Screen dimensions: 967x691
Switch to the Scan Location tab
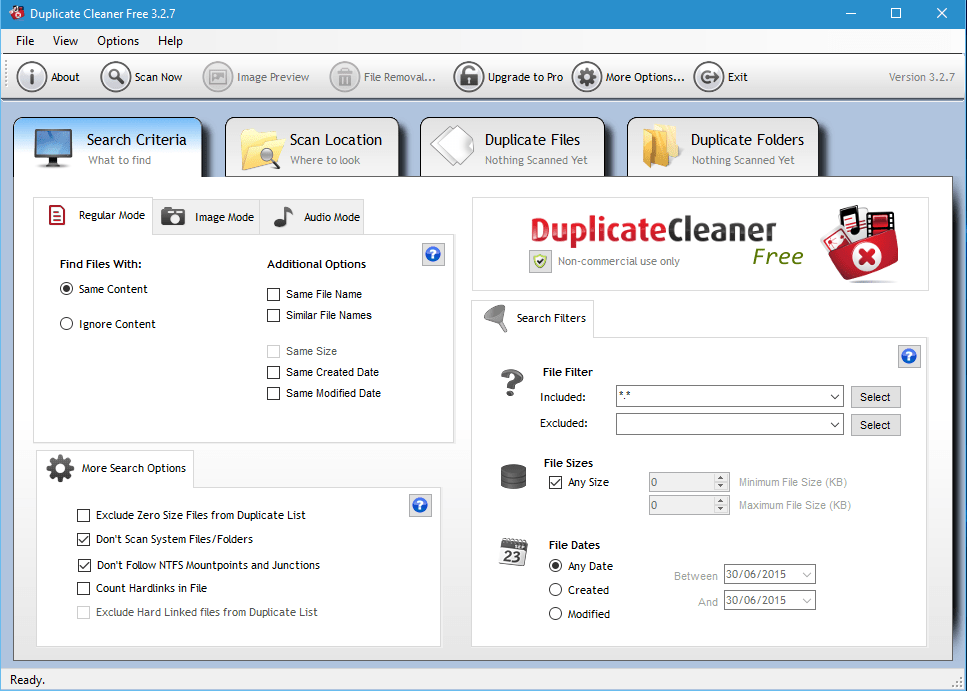pos(313,146)
